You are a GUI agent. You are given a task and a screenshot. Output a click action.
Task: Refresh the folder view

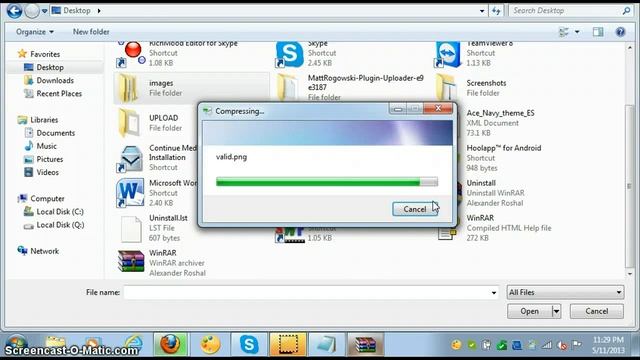tap(496, 11)
